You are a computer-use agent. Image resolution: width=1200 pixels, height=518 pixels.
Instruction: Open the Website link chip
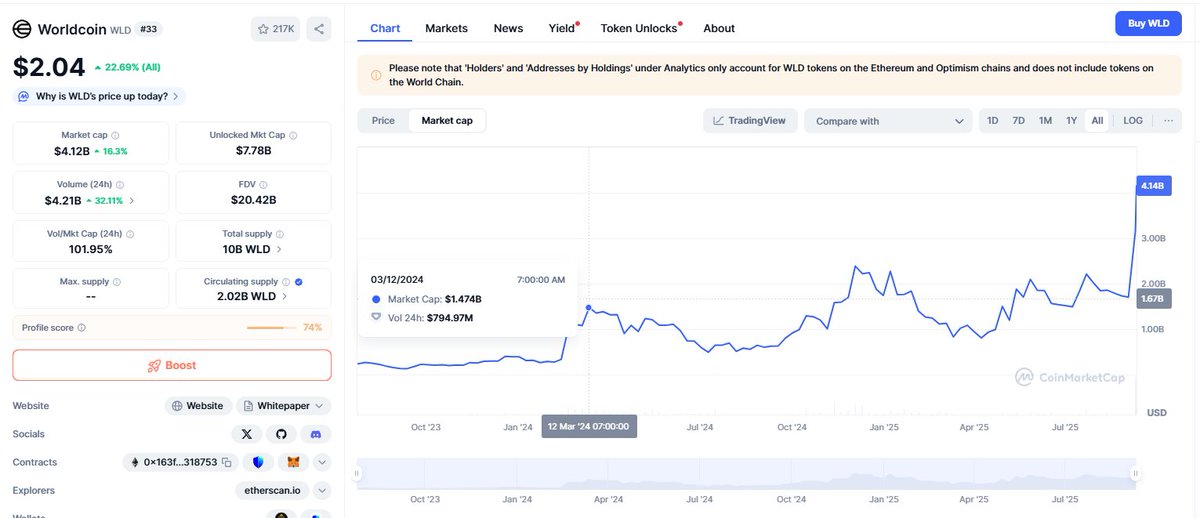[198, 406]
